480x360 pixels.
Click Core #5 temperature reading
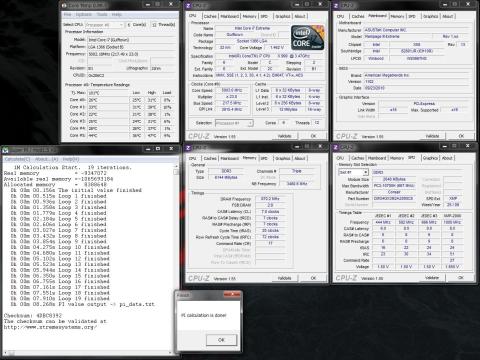pos(108,136)
